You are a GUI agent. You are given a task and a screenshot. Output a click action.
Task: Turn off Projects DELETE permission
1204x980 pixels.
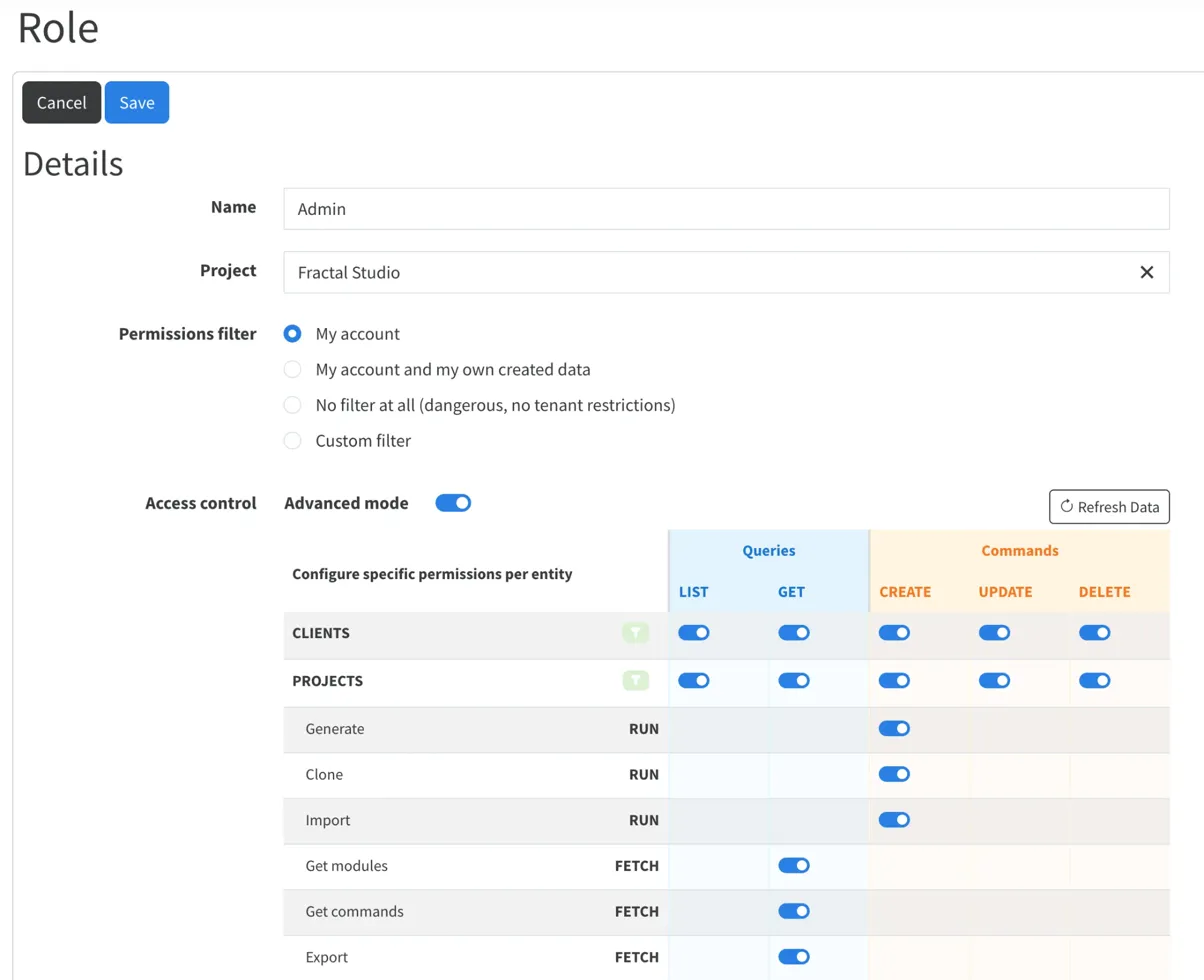pyautogui.click(x=1095, y=681)
